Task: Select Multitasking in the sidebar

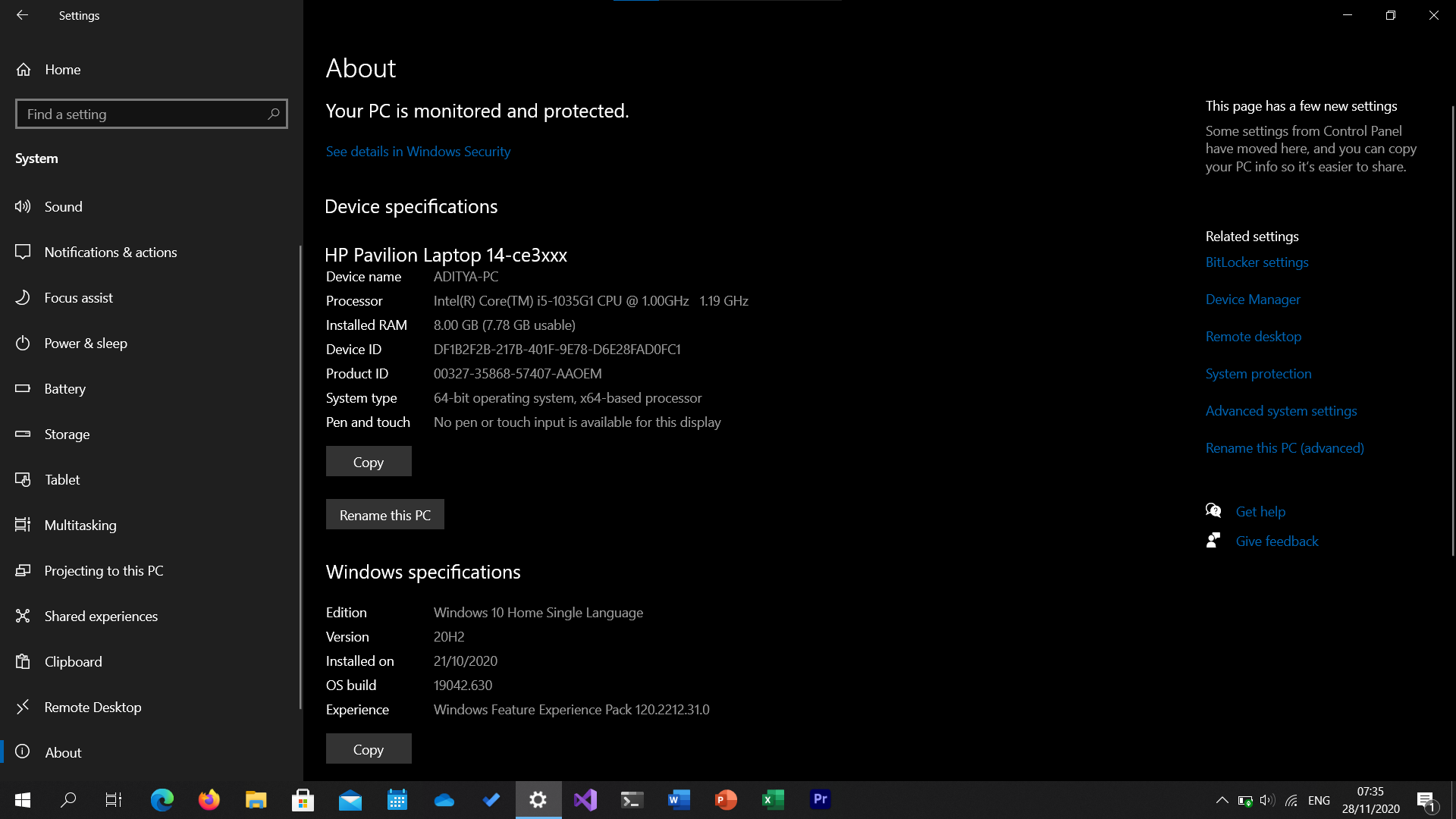Action: click(152, 525)
